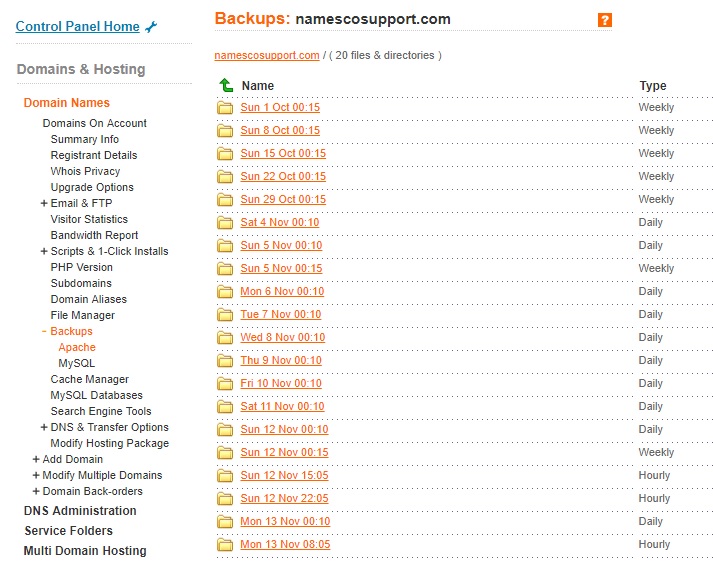Image resolution: width=713 pixels, height=565 pixels.
Task: Click folder icon for Sun 5 Nov 00:15
Action: pos(225,269)
